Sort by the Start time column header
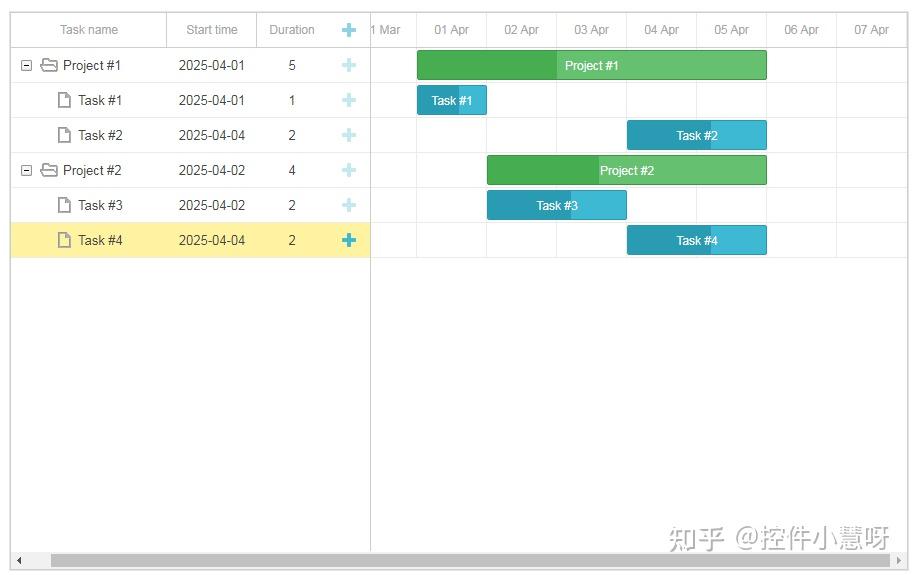Viewport: 912px width, 575px height. pos(212,30)
